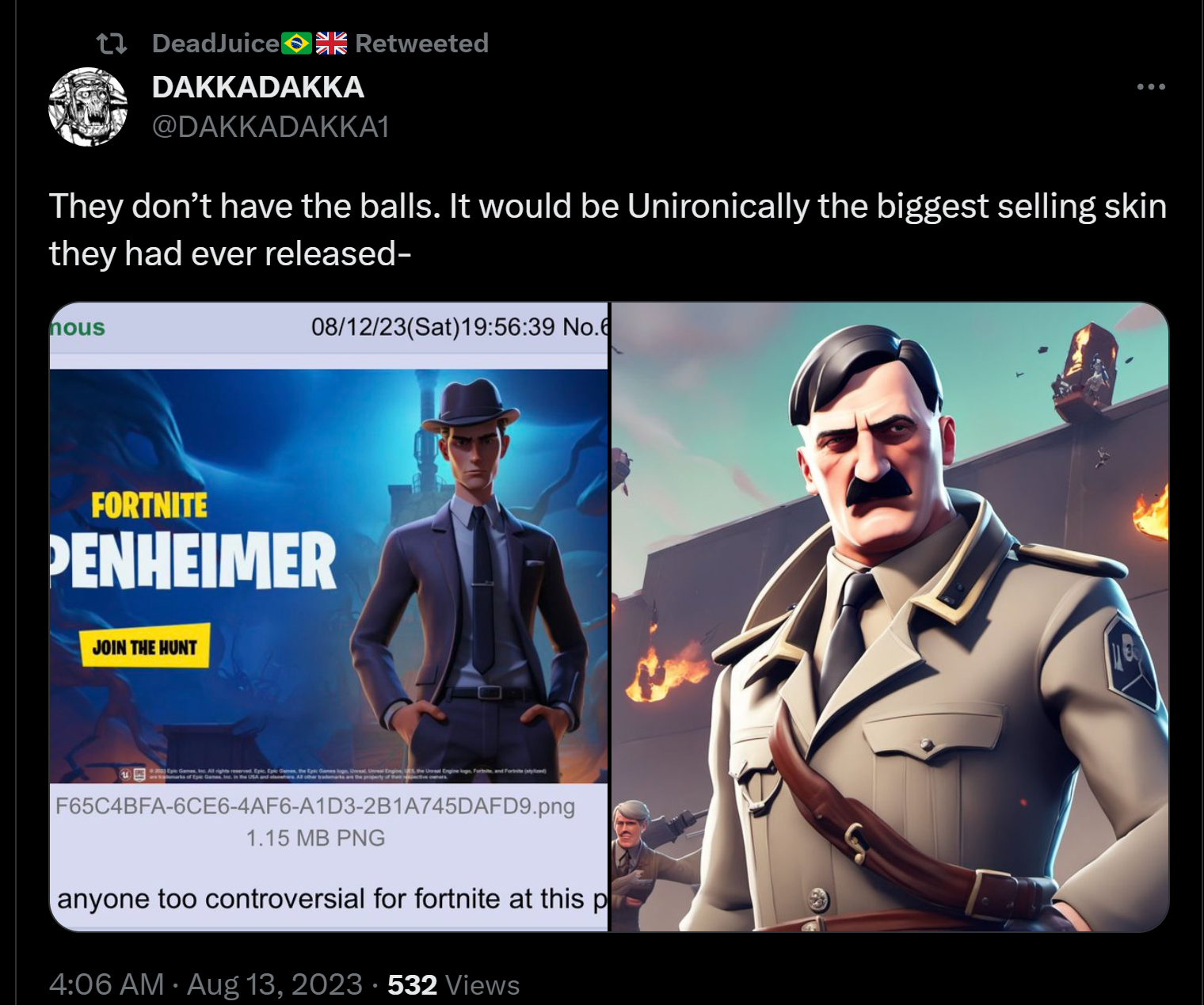Click the No.6 post number in the image header
1204x1005 pixels.
click(585, 326)
